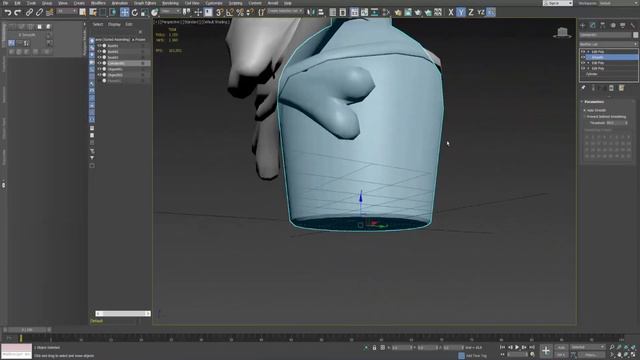Click the object name field in Modify panel
The width and height of the screenshot is (640, 360).
605,35
